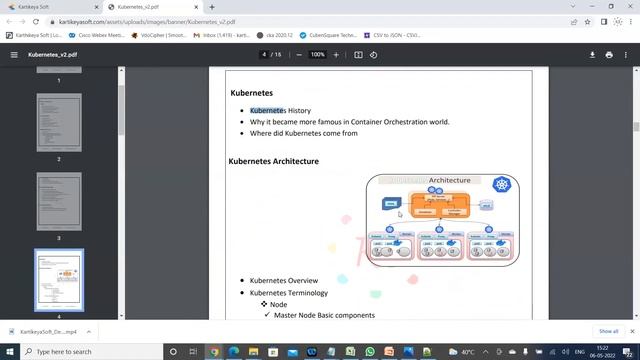This screenshot has height=360, width=640.
Task: Close the Kubernetes_v2.pdf tab
Action: point(196,7)
